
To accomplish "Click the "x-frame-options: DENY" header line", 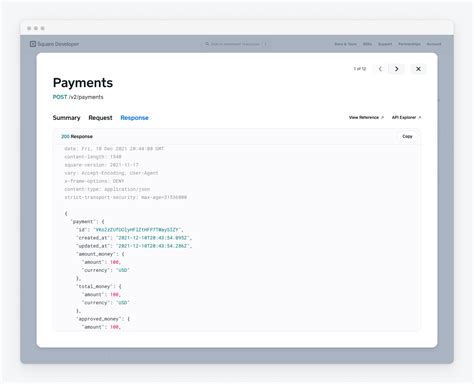I will pos(94,181).
